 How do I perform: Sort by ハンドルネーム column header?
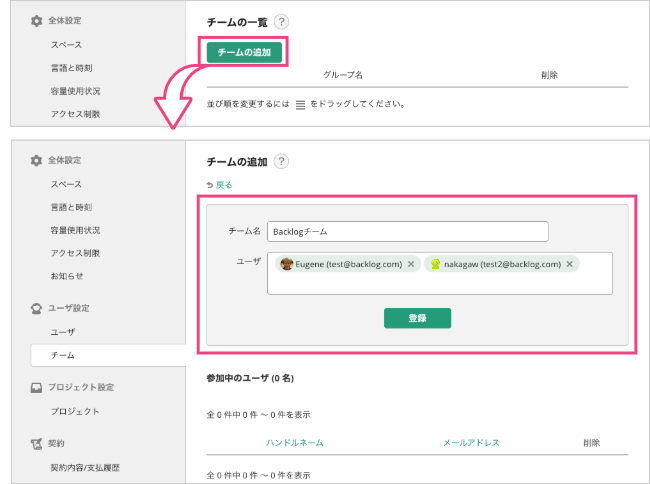tap(295, 443)
